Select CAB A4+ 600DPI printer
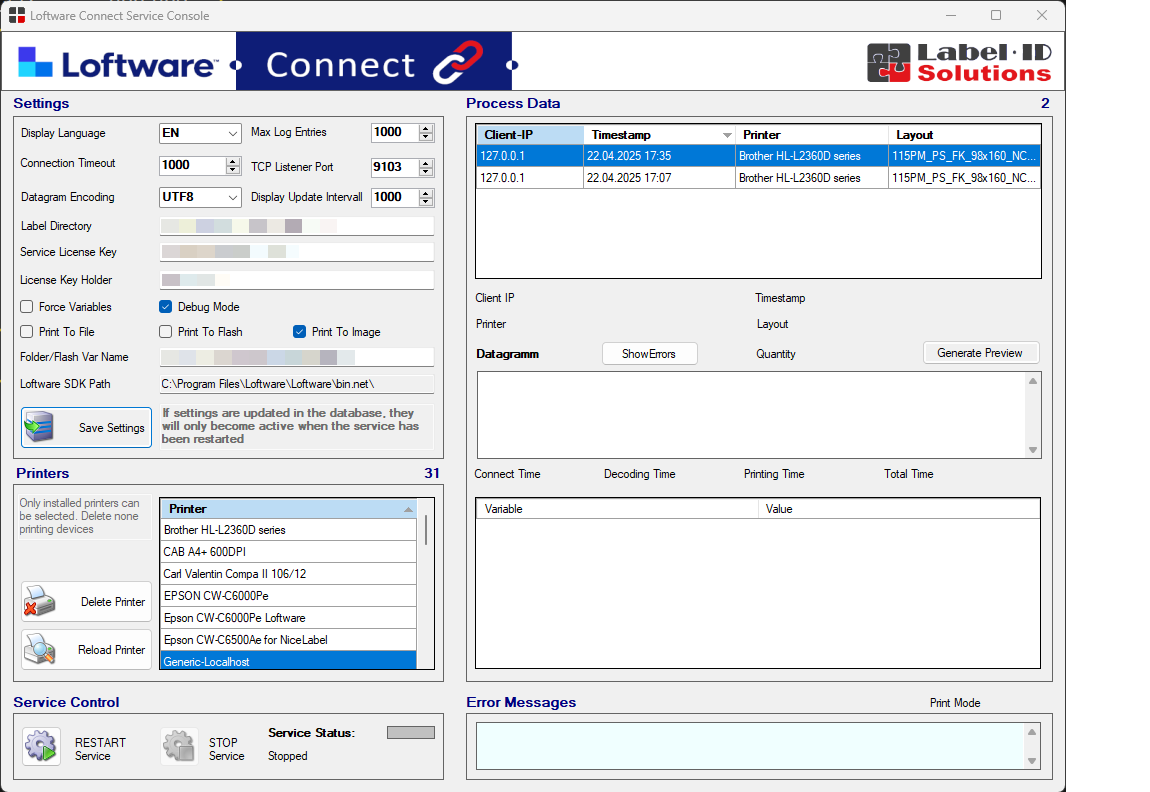Image resolution: width=1150 pixels, height=792 pixels. [288, 552]
